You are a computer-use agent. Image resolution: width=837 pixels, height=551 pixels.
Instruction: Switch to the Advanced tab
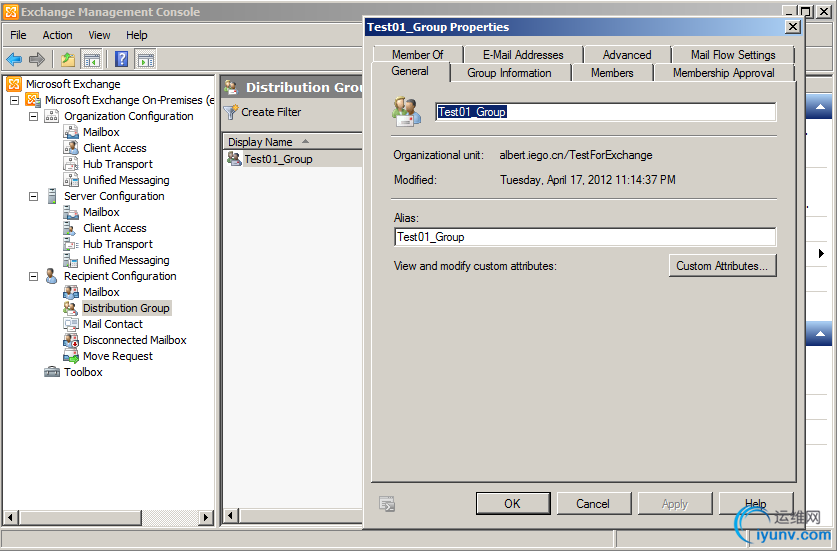(x=627, y=54)
